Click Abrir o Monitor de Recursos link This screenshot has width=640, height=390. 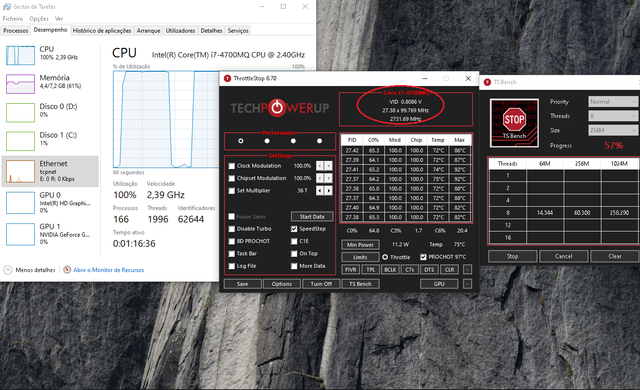109,270
